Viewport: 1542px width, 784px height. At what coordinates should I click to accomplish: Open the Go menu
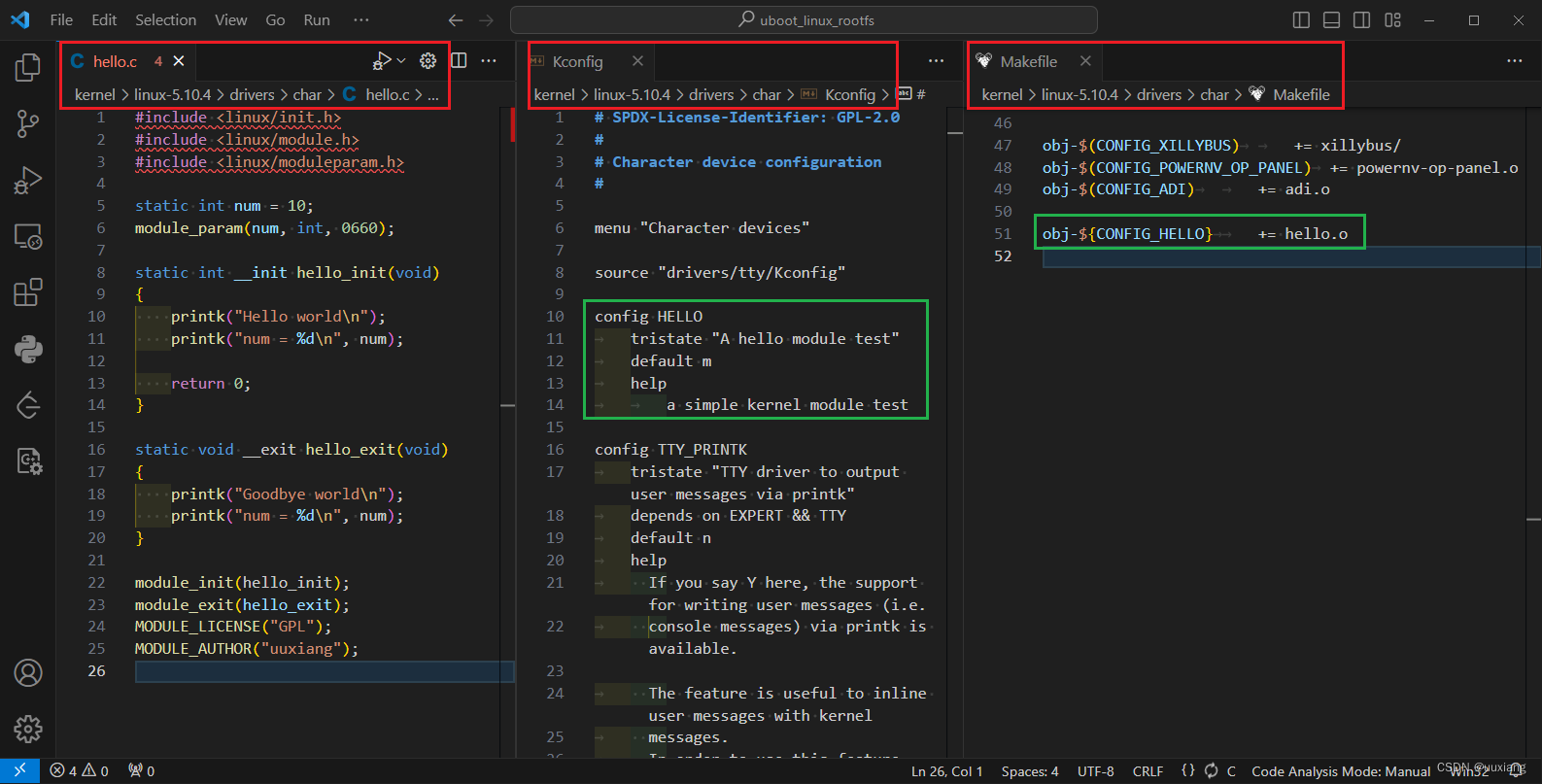[x=275, y=19]
